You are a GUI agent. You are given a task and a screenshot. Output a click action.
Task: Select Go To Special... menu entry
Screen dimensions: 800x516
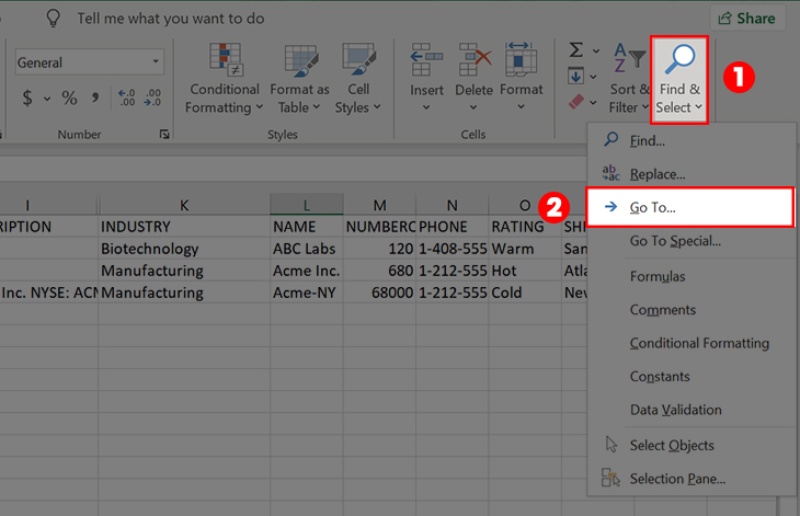pyautogui.click(x=675, y=241)
